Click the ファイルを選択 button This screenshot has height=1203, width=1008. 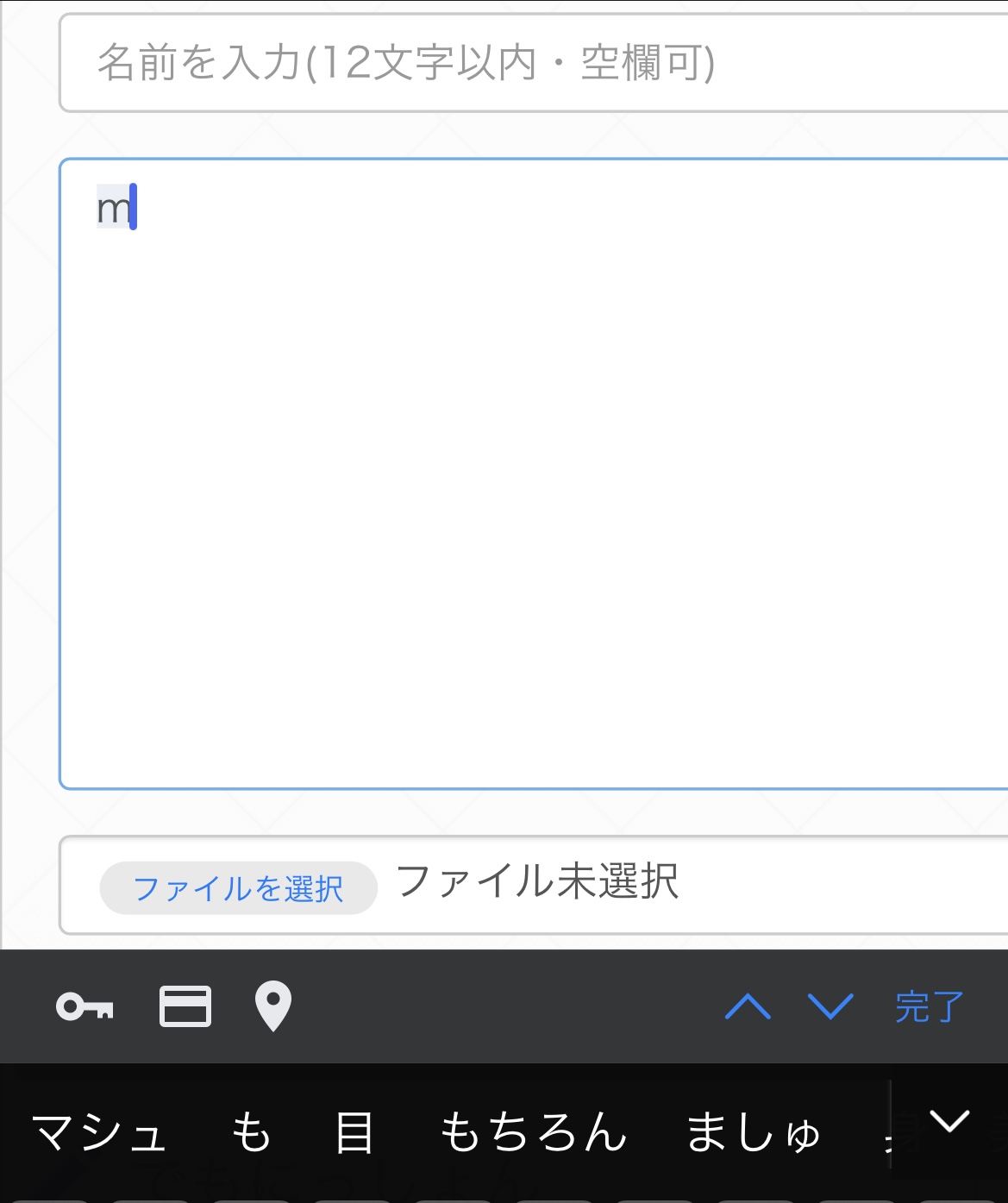tap(238, 888)
